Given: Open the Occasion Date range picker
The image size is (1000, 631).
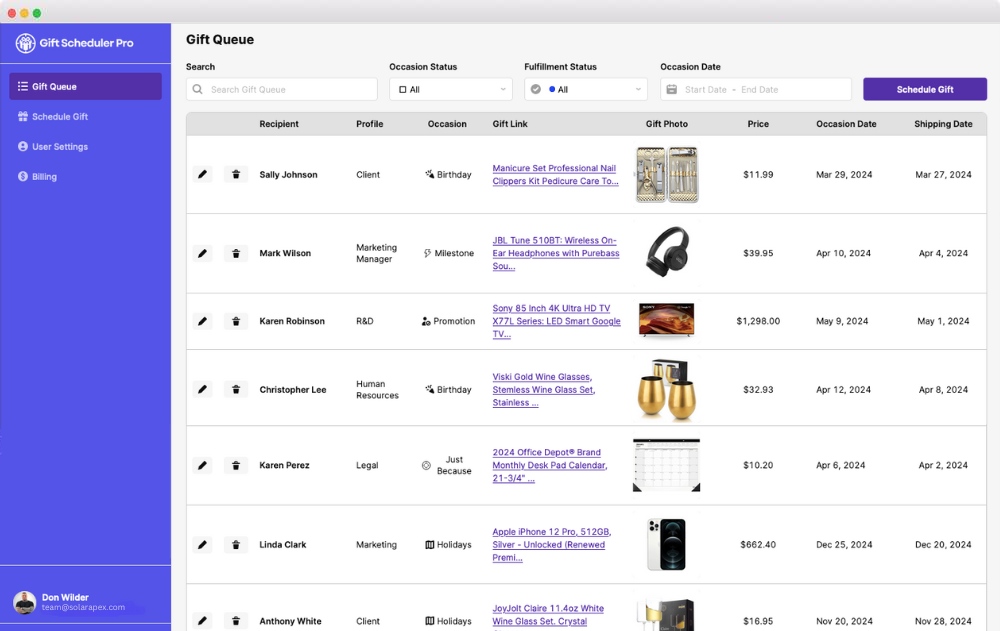Looking at the screenshot, I should 756,90.
